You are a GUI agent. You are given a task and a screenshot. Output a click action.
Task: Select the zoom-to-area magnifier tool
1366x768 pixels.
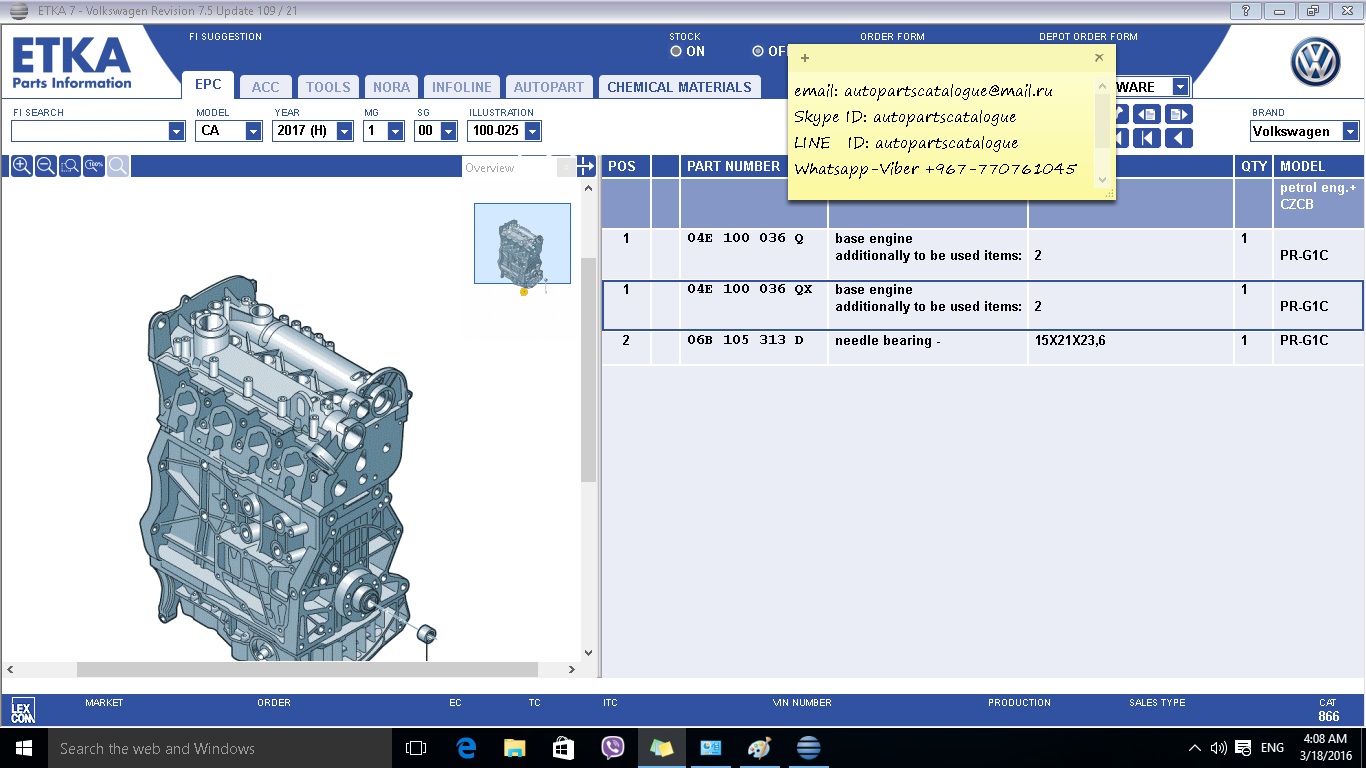[69, 166]
